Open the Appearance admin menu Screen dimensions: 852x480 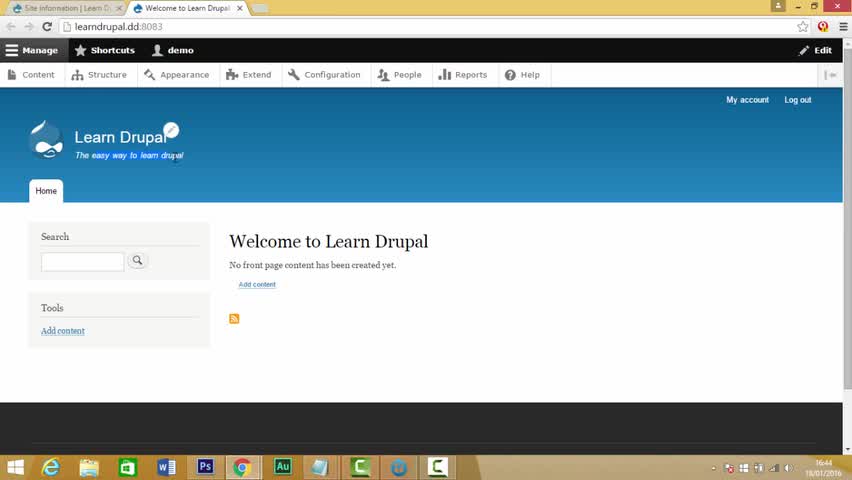pyautogui.click(x=177, y=75)
